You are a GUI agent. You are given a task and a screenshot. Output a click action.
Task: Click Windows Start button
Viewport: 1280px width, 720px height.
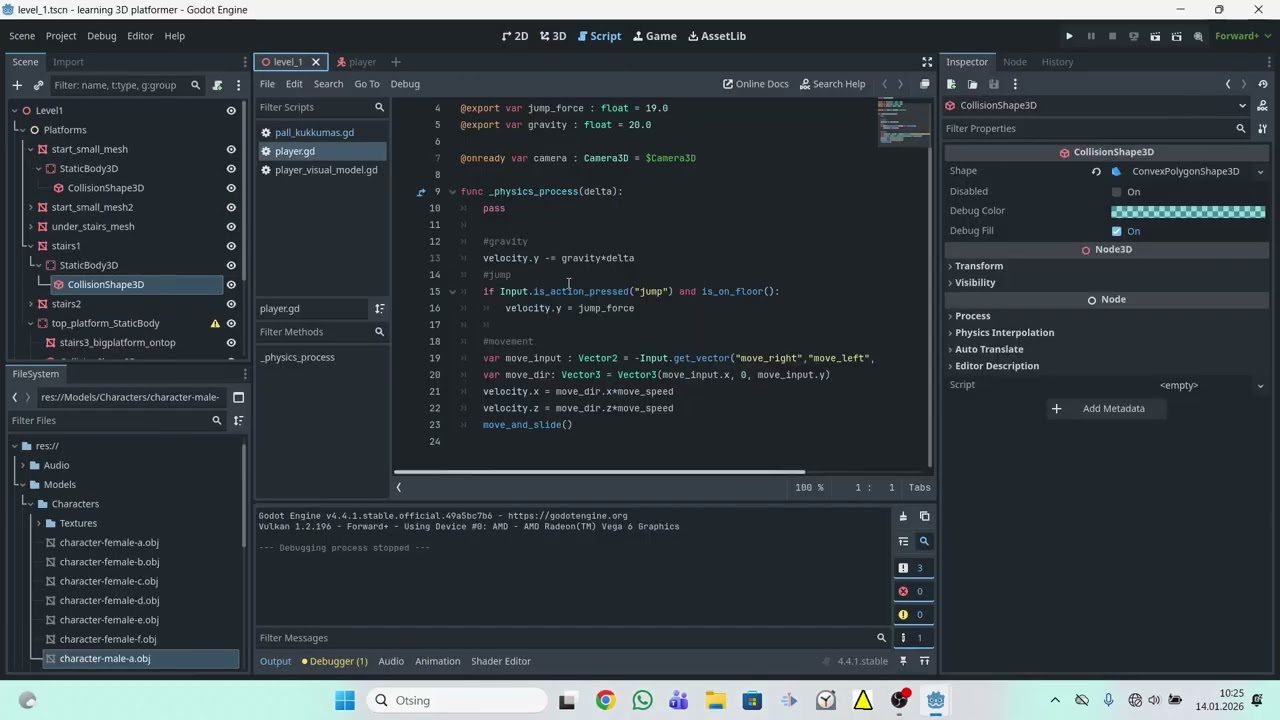[x=345, y=700]
